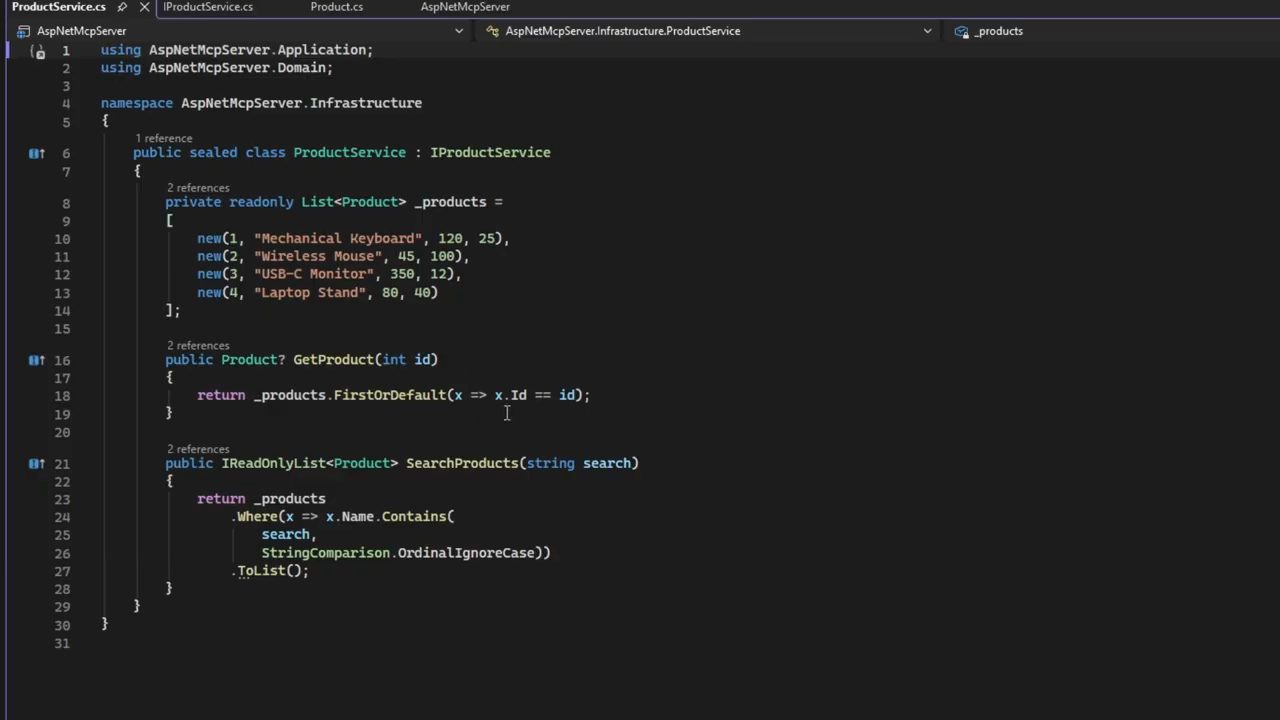Show '2 references' CodeLens above GetProduct
Viewport: 1280px width, 720px height.
tap(198, 346)
